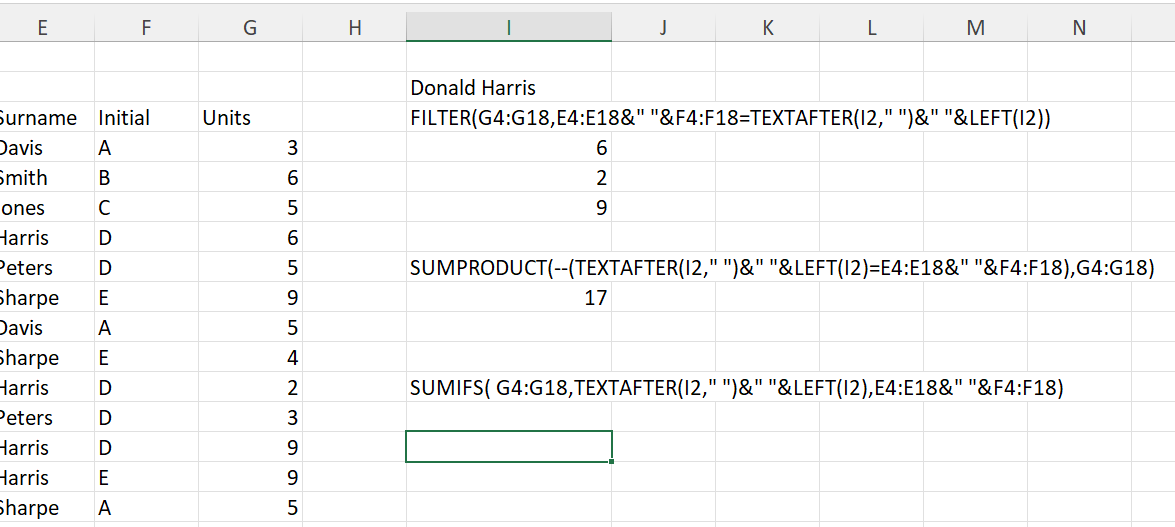Select the FILTER formula text cell

coord(509,118)
